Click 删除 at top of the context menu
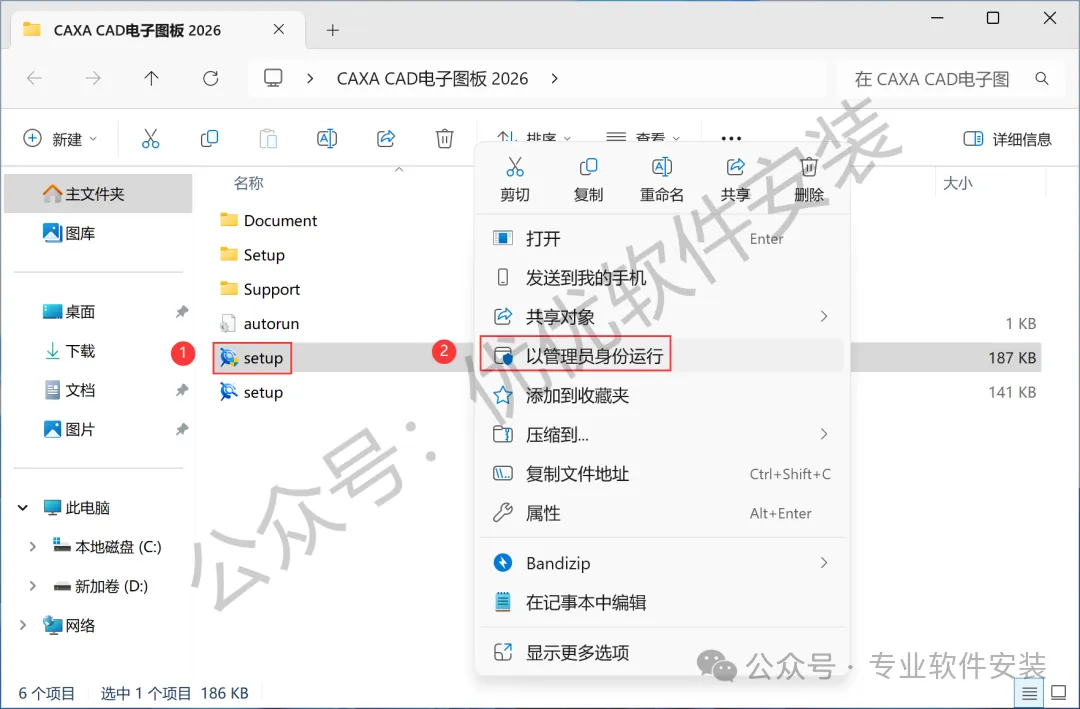The height and width of the screenshot is (709, 1080). (809, 180)
